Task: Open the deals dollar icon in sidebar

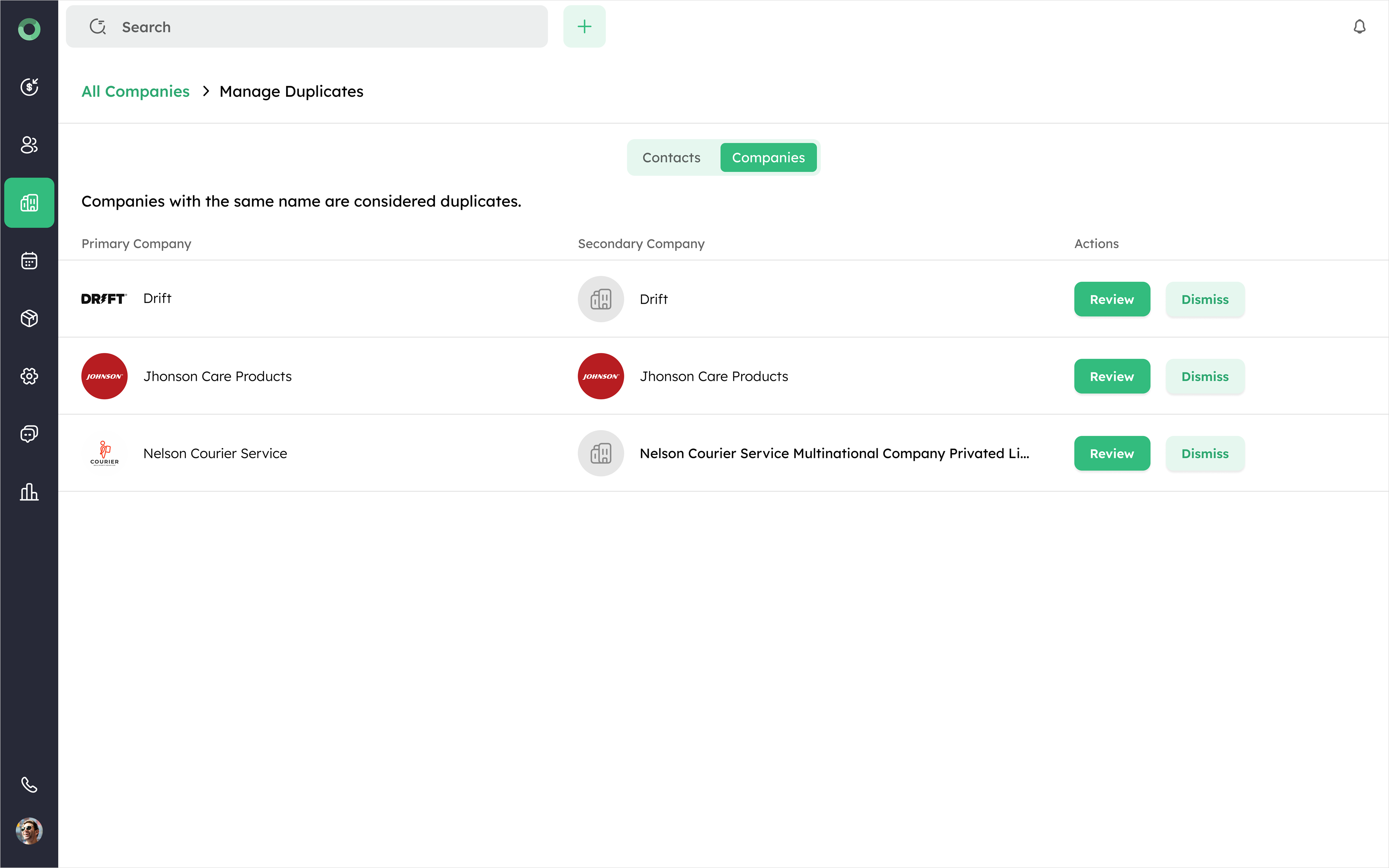Action: tap(29, 87)
